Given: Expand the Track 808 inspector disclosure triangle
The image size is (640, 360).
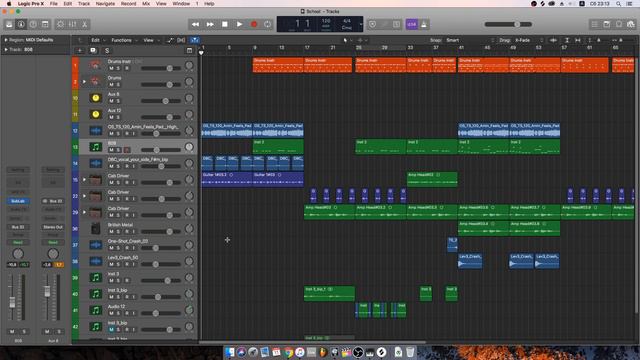Looking at the screenshot, I should (x=6, y=50).
